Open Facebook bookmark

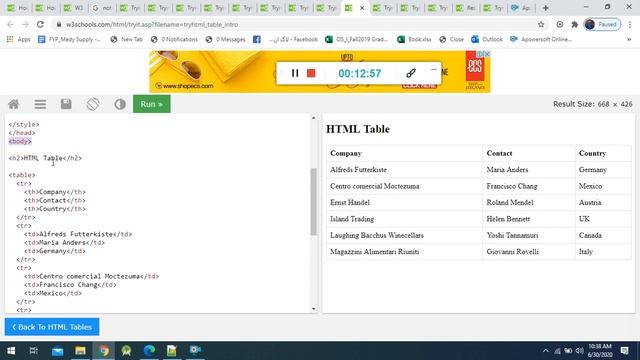click(285, 39)
